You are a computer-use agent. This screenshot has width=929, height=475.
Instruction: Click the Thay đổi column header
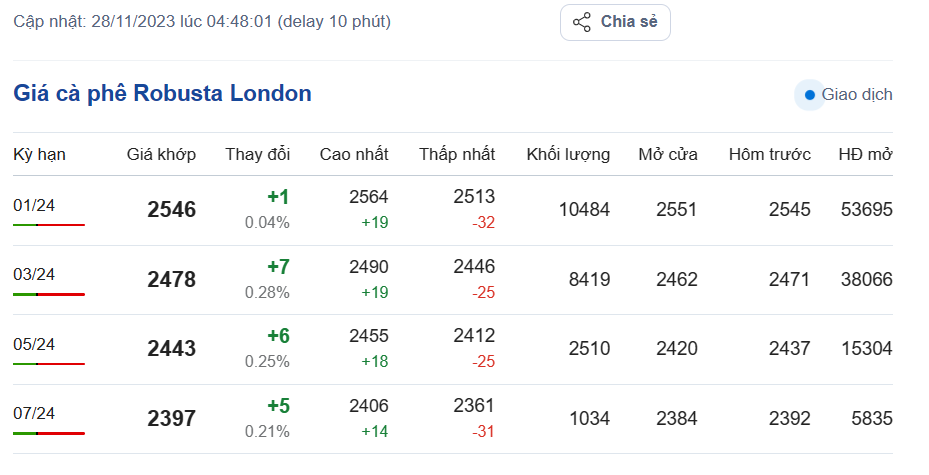pos(257,154)
